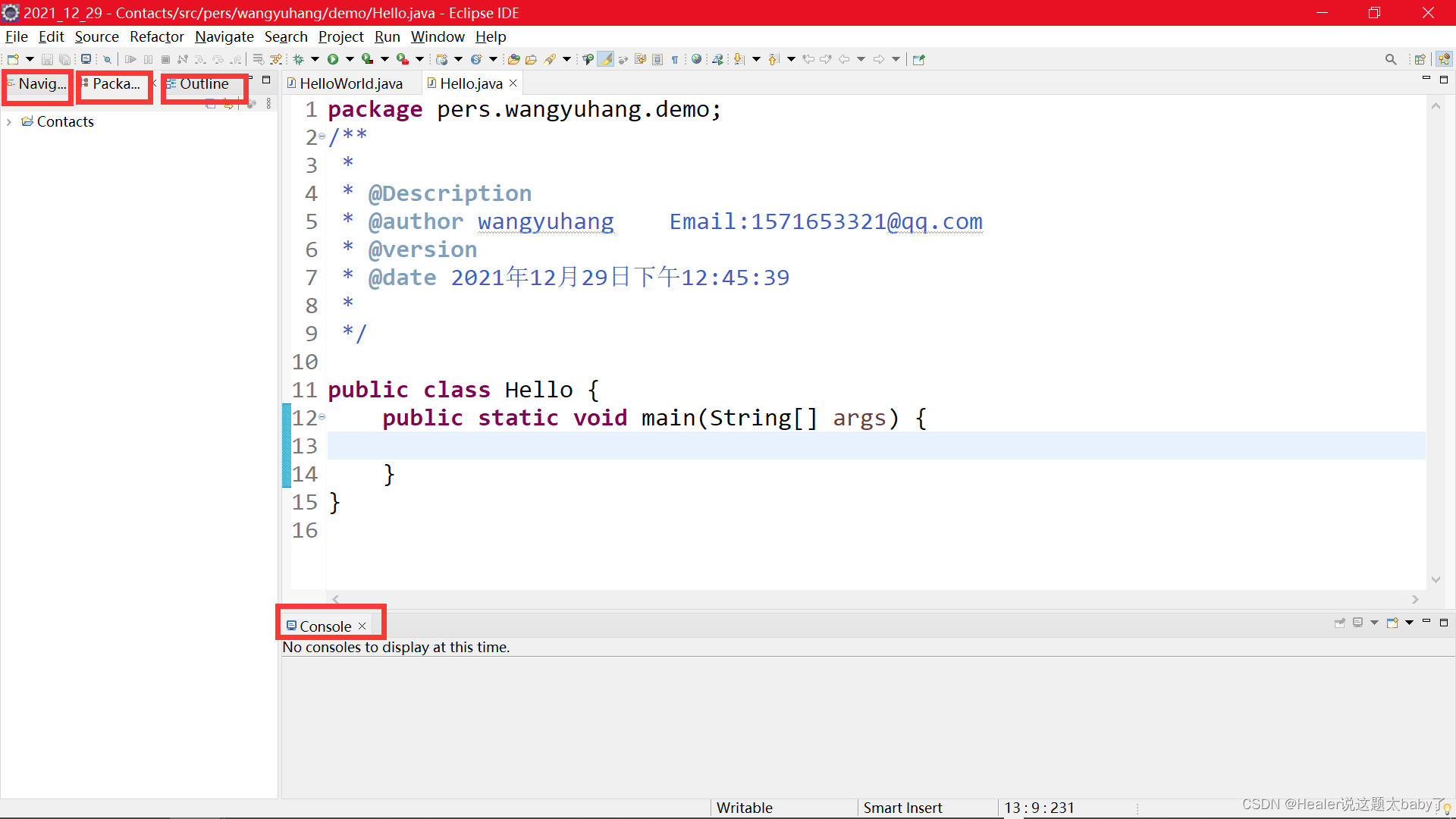1456x819 pixels.
Task: Click the toolbar search magnifier icon
Action: 1390,59
